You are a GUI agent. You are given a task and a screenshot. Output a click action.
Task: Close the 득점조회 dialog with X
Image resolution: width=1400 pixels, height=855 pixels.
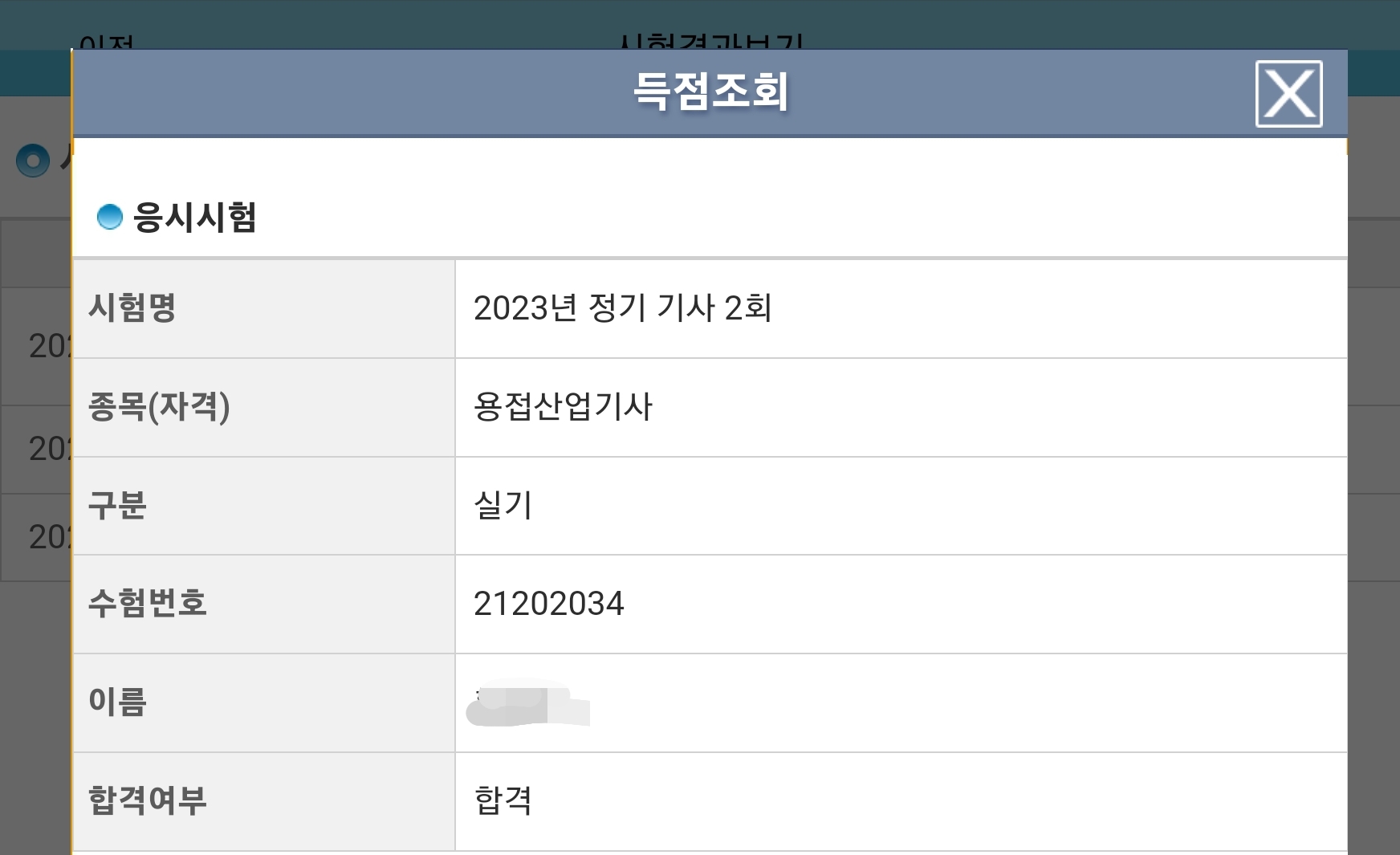coord(1288,94)
